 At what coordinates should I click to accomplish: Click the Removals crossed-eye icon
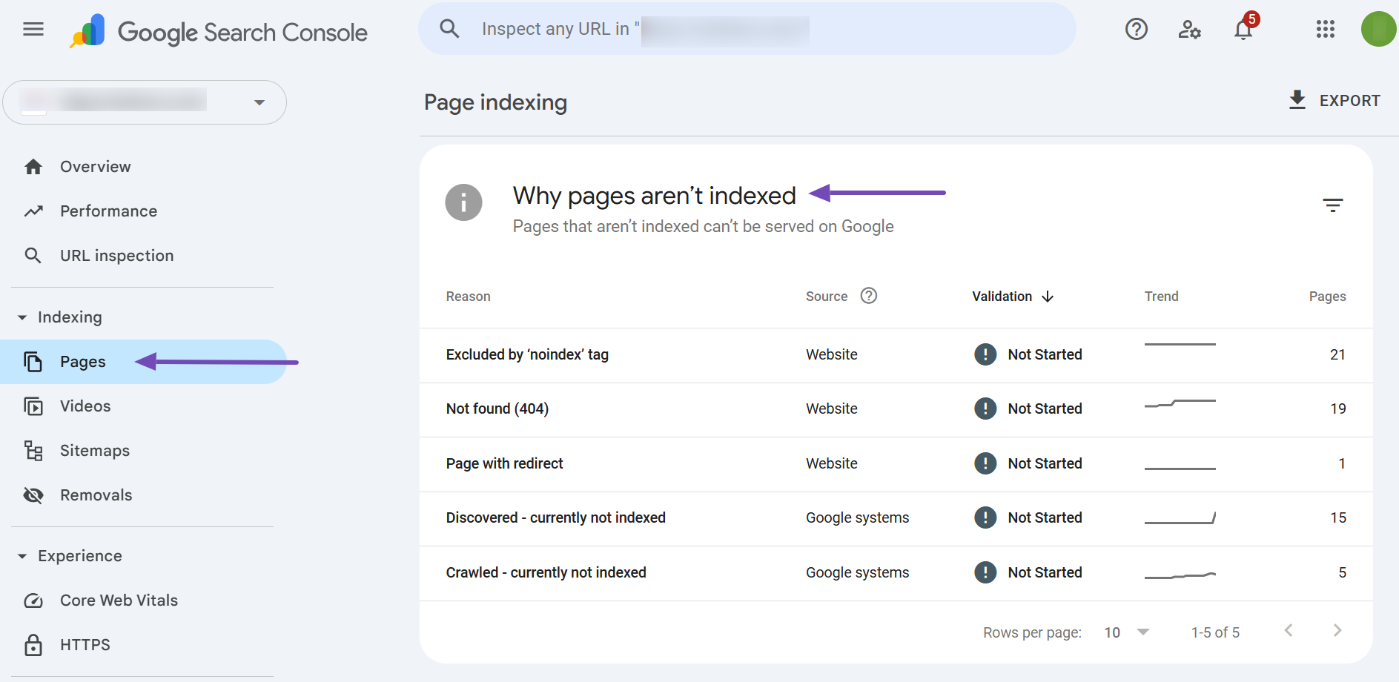(x=33, y=495)
